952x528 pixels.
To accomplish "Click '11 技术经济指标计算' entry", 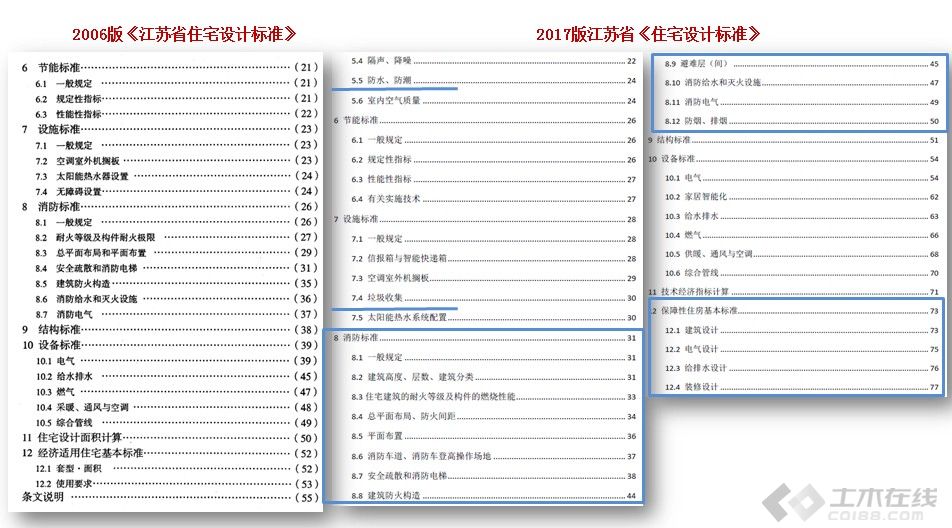I will pos(689,292).
